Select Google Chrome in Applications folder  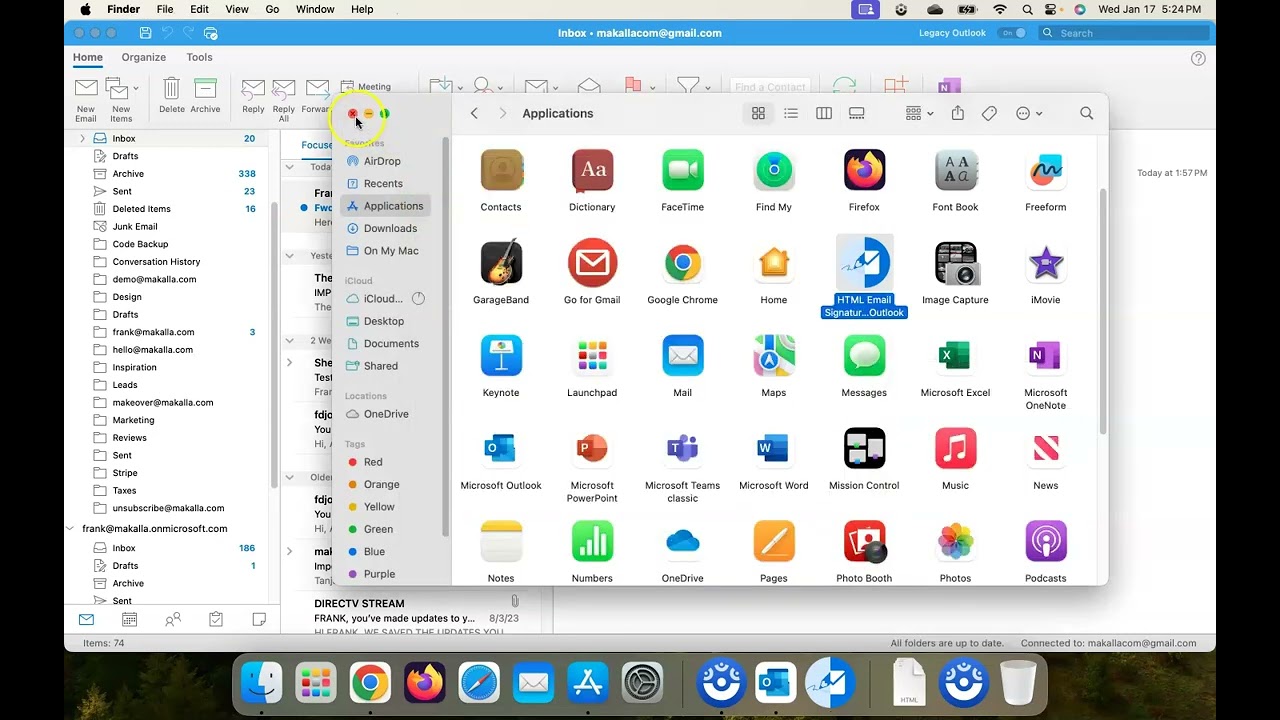[x=683, y=263]
